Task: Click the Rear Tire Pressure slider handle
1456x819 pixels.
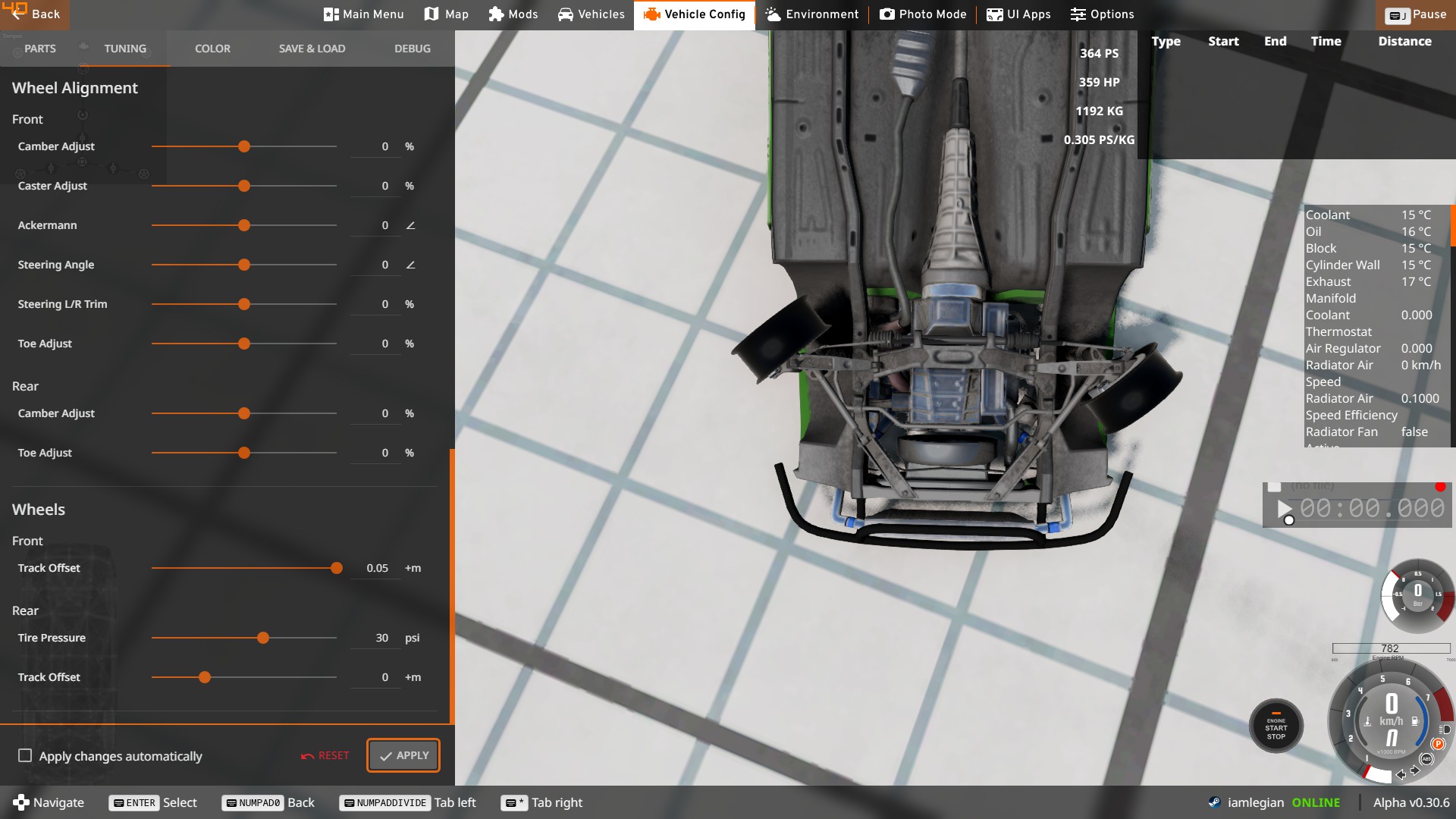Action: tap(263, 638)
